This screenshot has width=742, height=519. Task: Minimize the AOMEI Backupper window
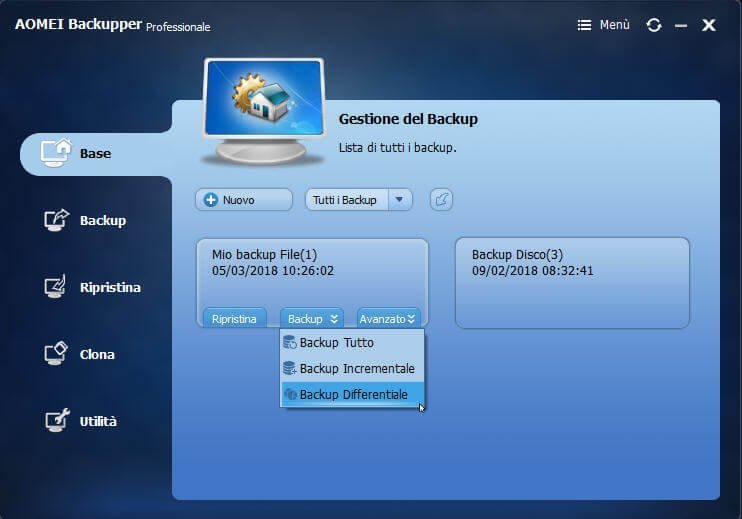pos(681,26)
